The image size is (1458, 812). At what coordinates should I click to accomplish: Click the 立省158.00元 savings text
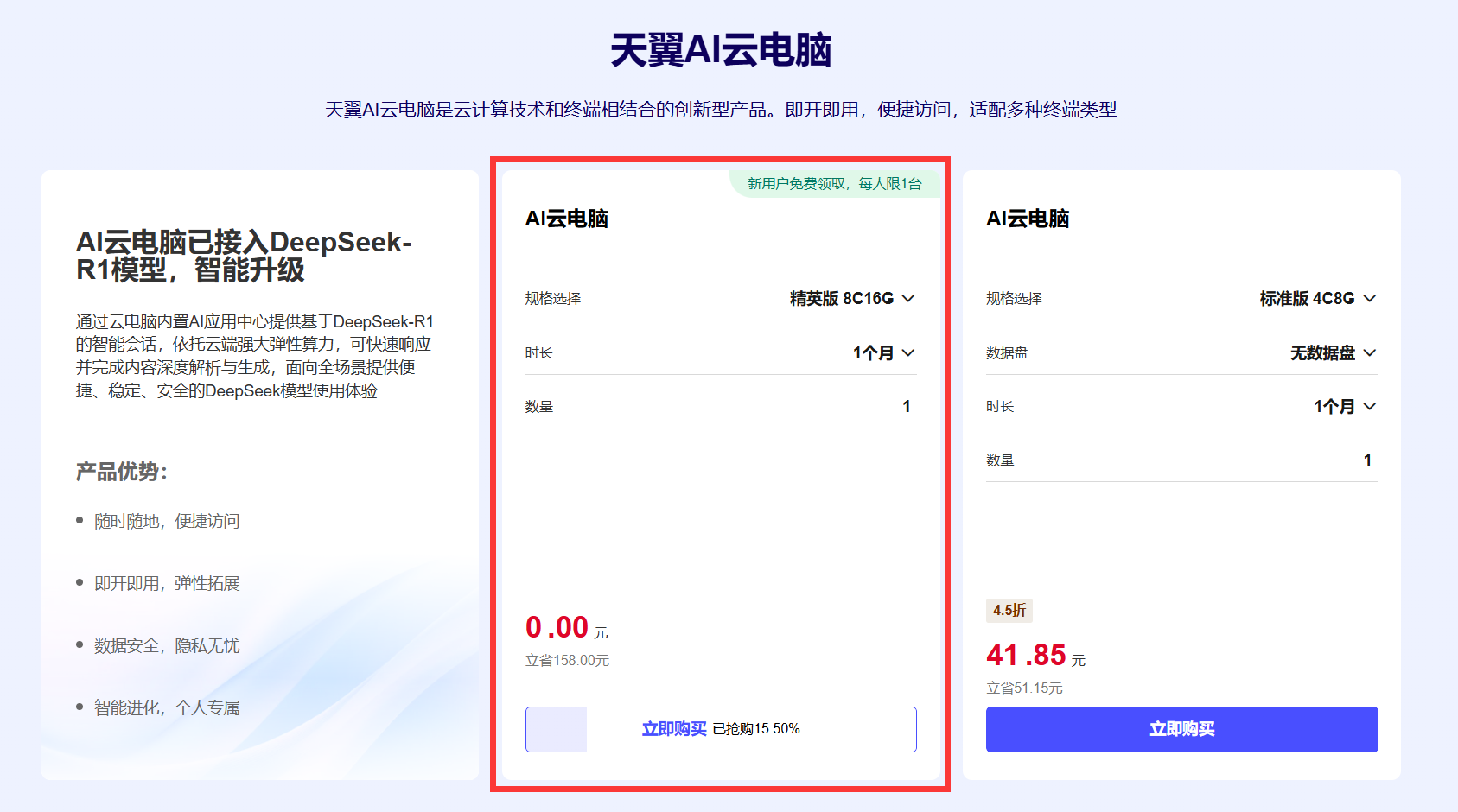pyautogui.click(x=568, y=661)
